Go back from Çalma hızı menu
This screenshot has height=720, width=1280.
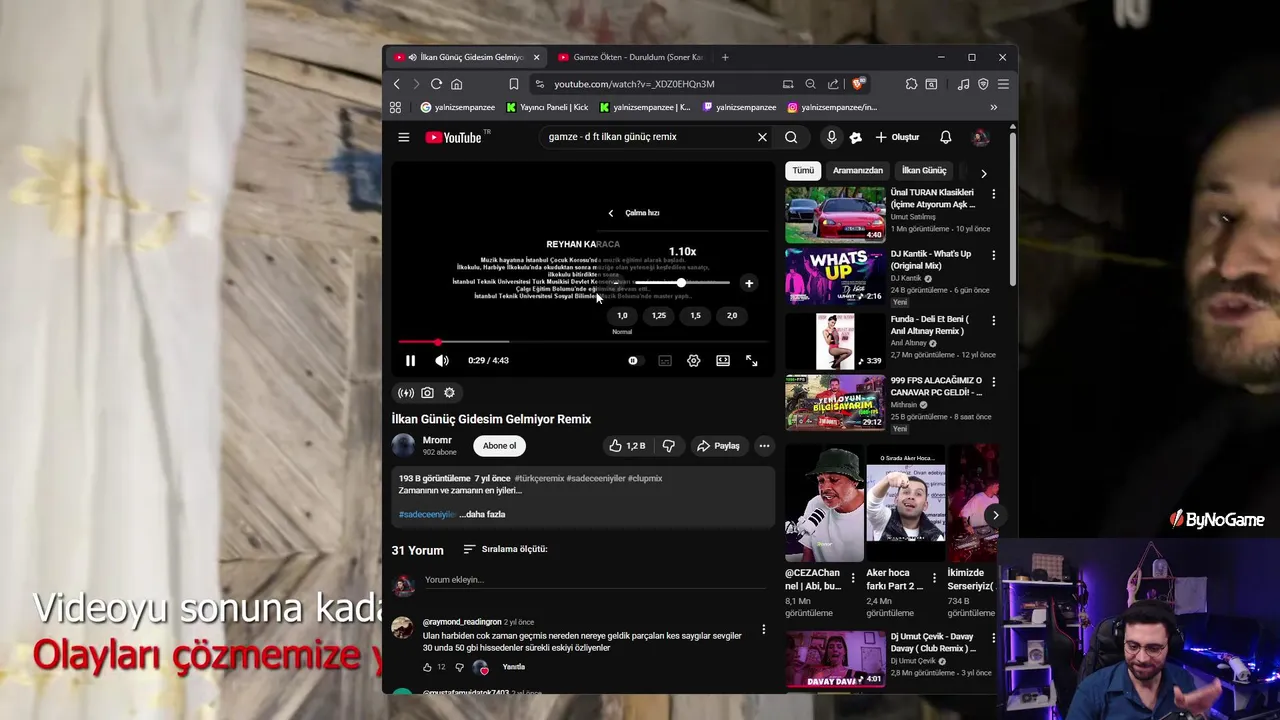(x=611, y=213)
